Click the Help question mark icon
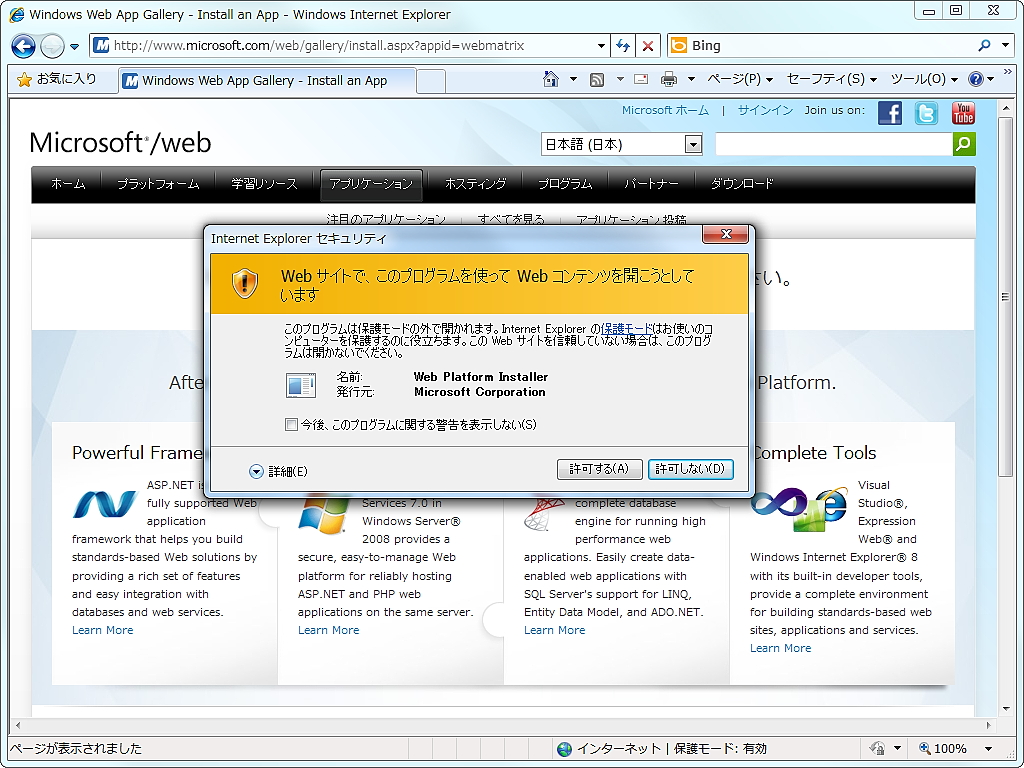 click(976, 79)
